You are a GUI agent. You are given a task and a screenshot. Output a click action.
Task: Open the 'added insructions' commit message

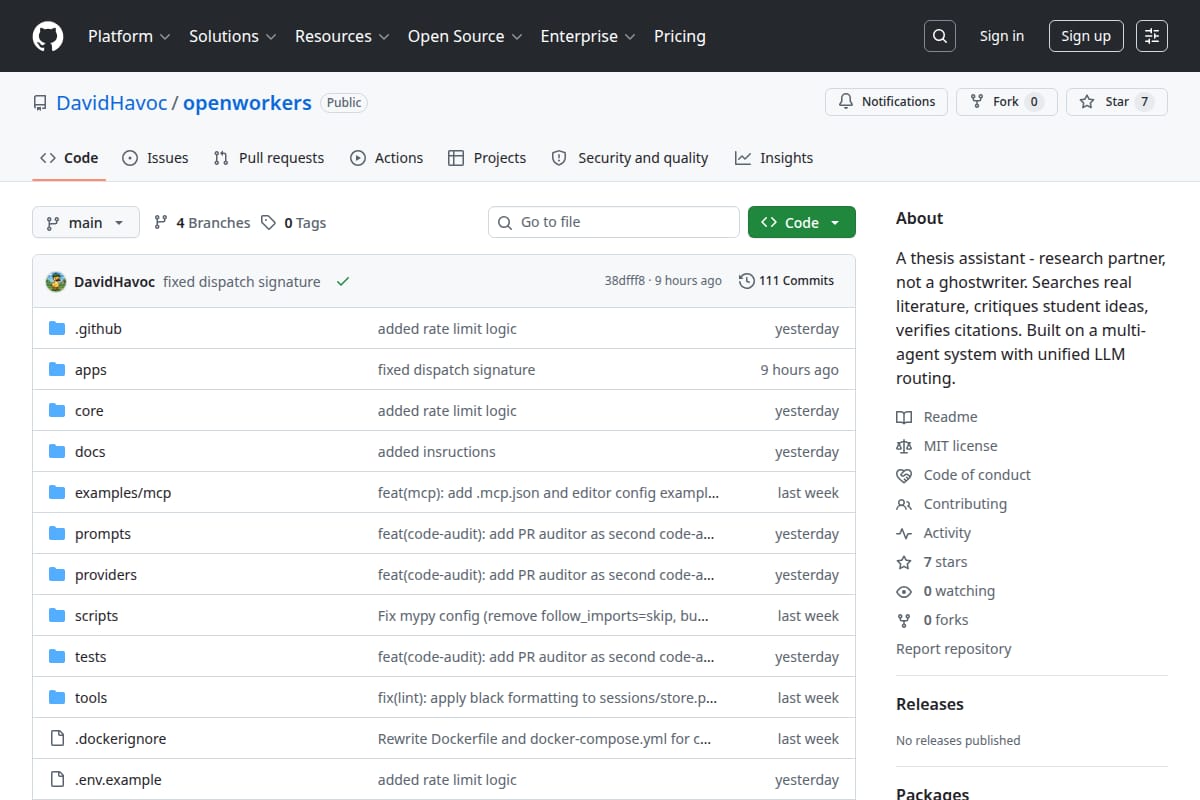pyautogui.click(x=437, y=452)
